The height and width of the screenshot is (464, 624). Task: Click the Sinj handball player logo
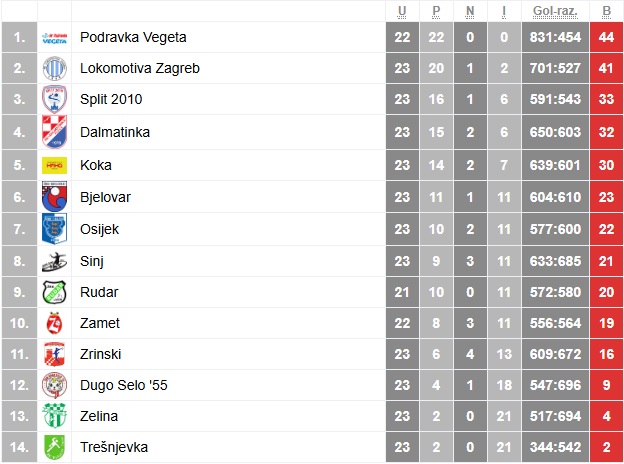(x=55, y=261)
